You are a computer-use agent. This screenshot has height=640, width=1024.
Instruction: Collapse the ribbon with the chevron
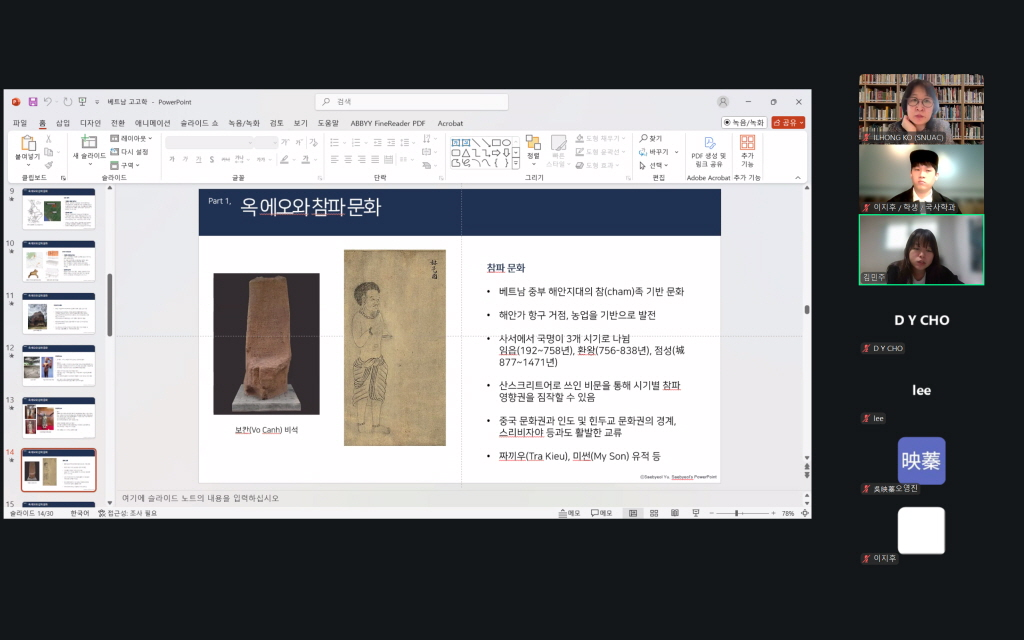797,178
